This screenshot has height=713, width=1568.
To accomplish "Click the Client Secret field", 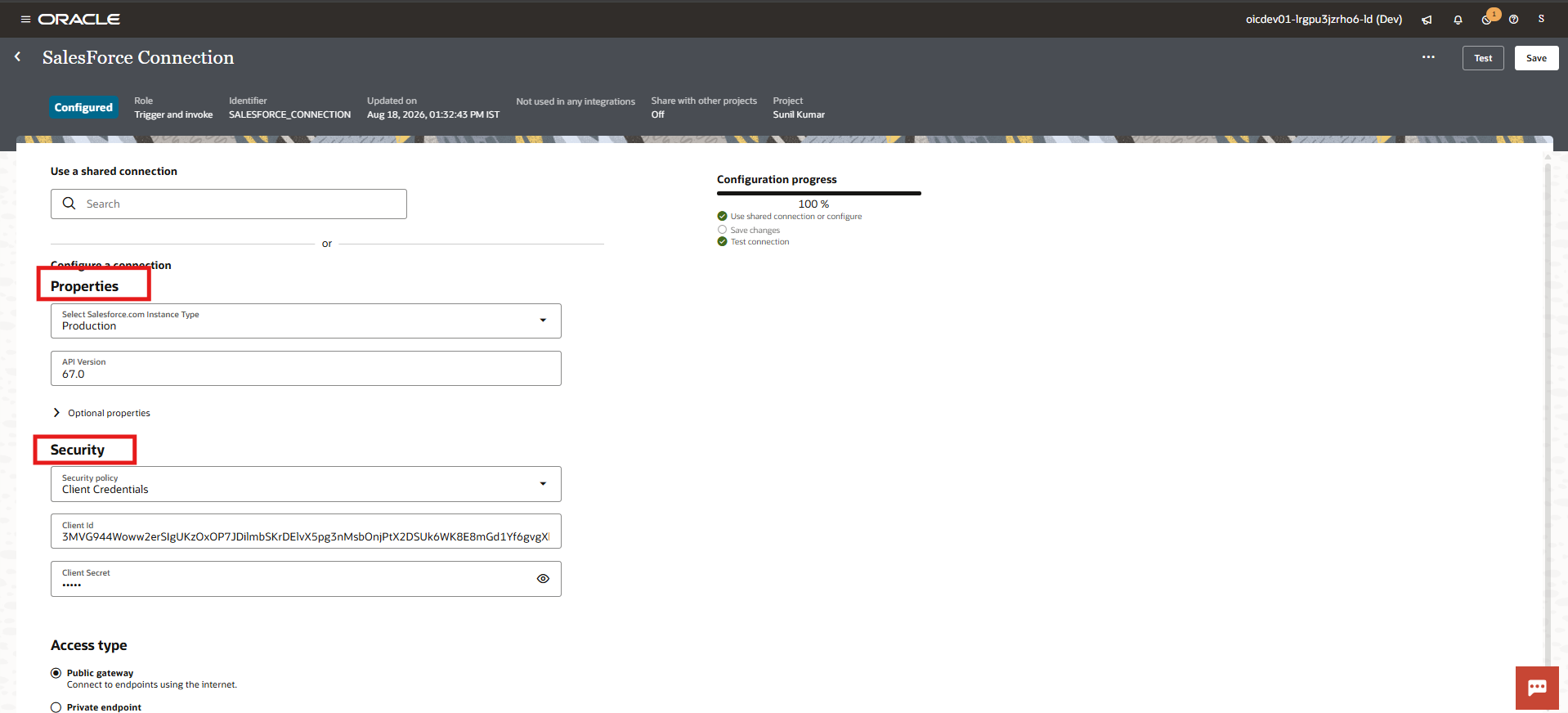I will [306, 579].
